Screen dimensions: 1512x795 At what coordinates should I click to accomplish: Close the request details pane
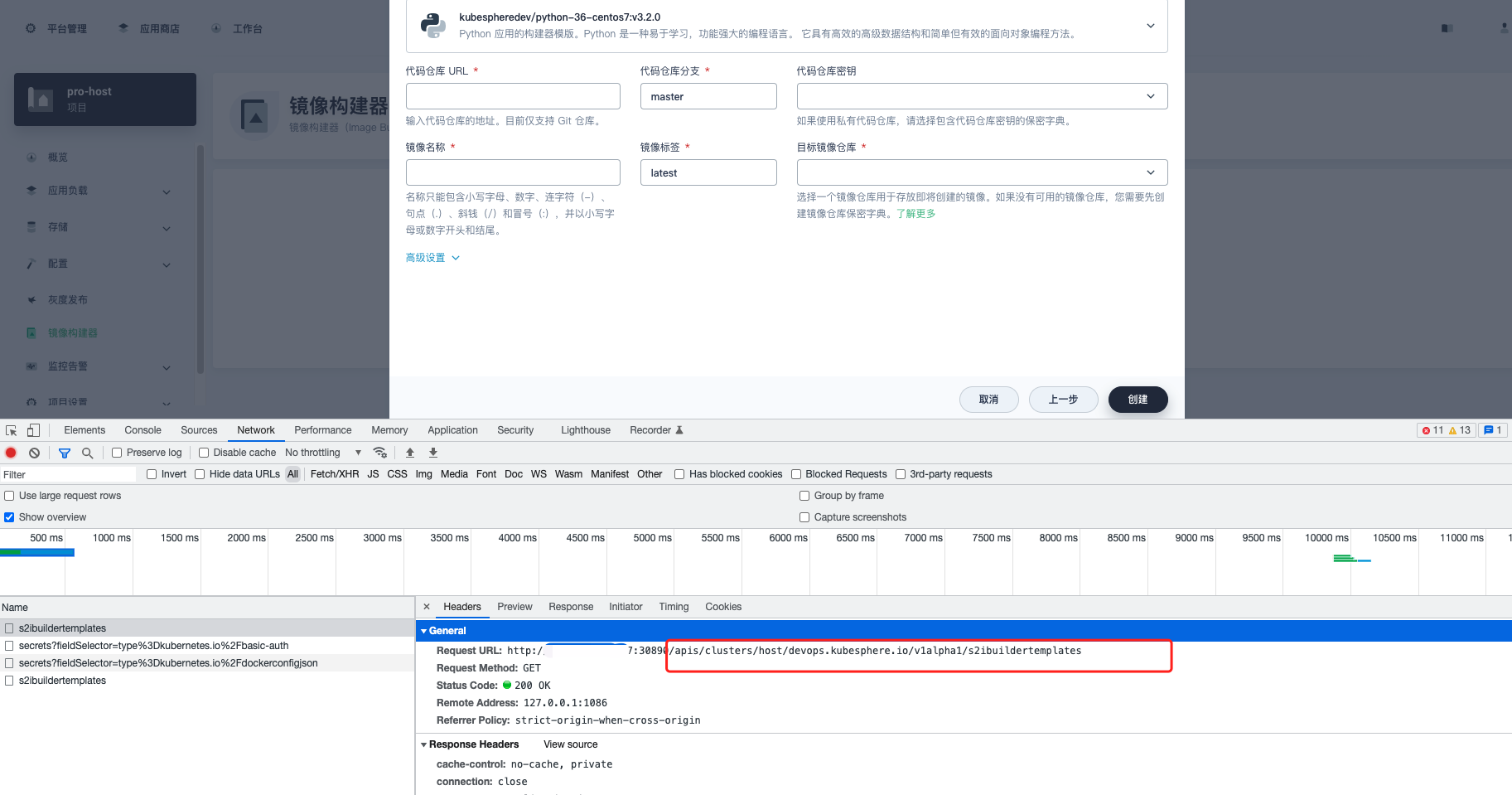427,607
